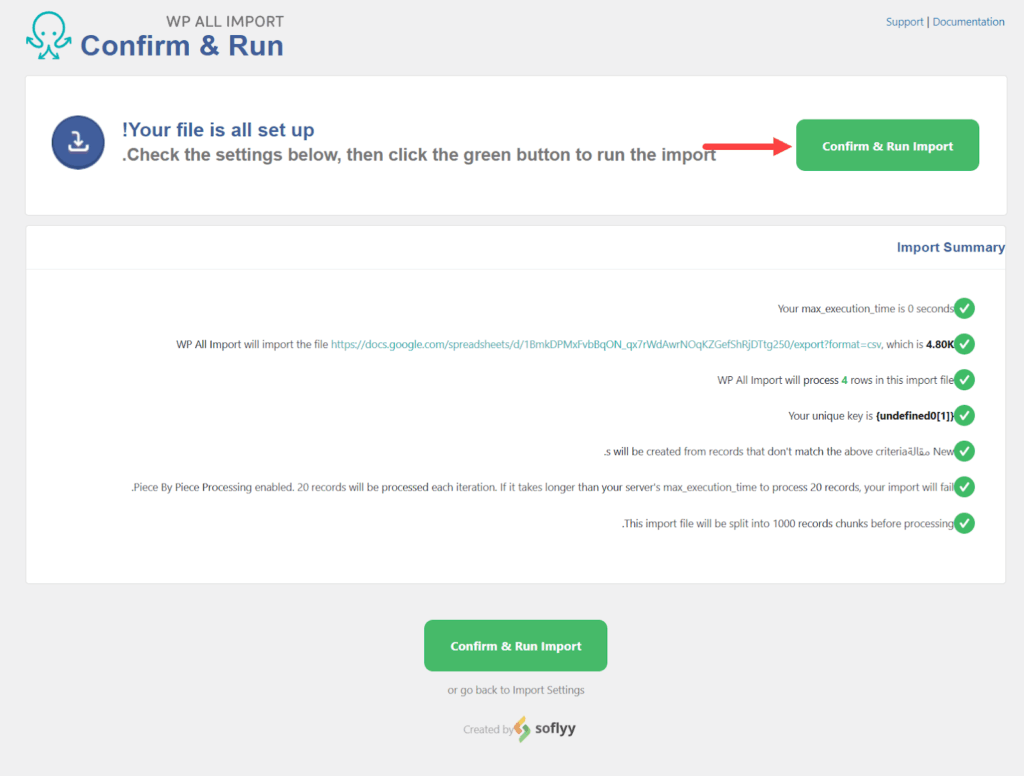
Task: Click the WP All Import octopus logo
Action: click(x=49, y=36)
